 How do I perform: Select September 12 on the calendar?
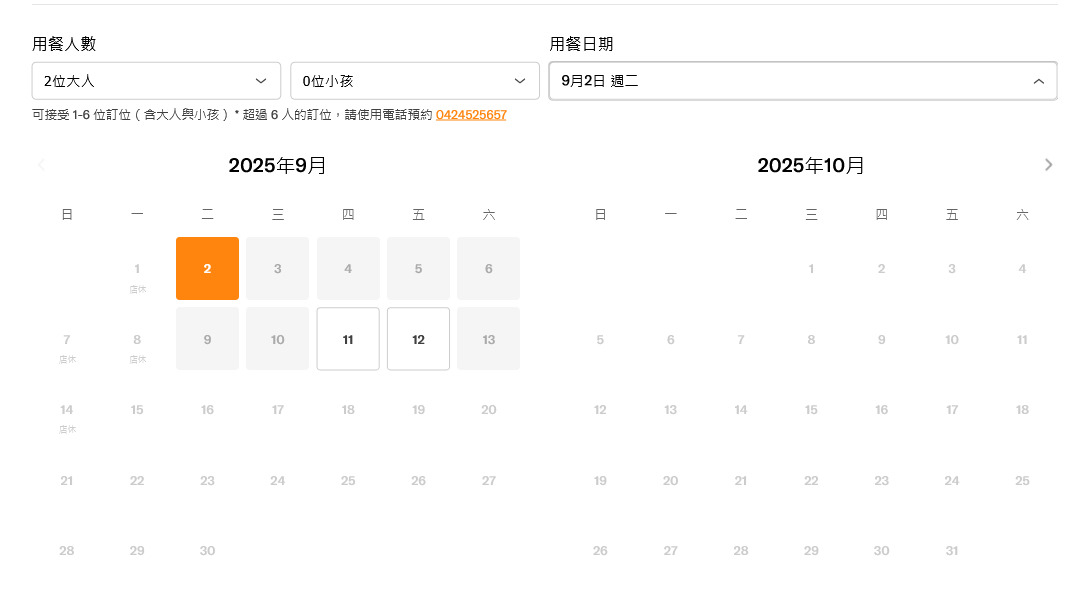pos(418,339)
